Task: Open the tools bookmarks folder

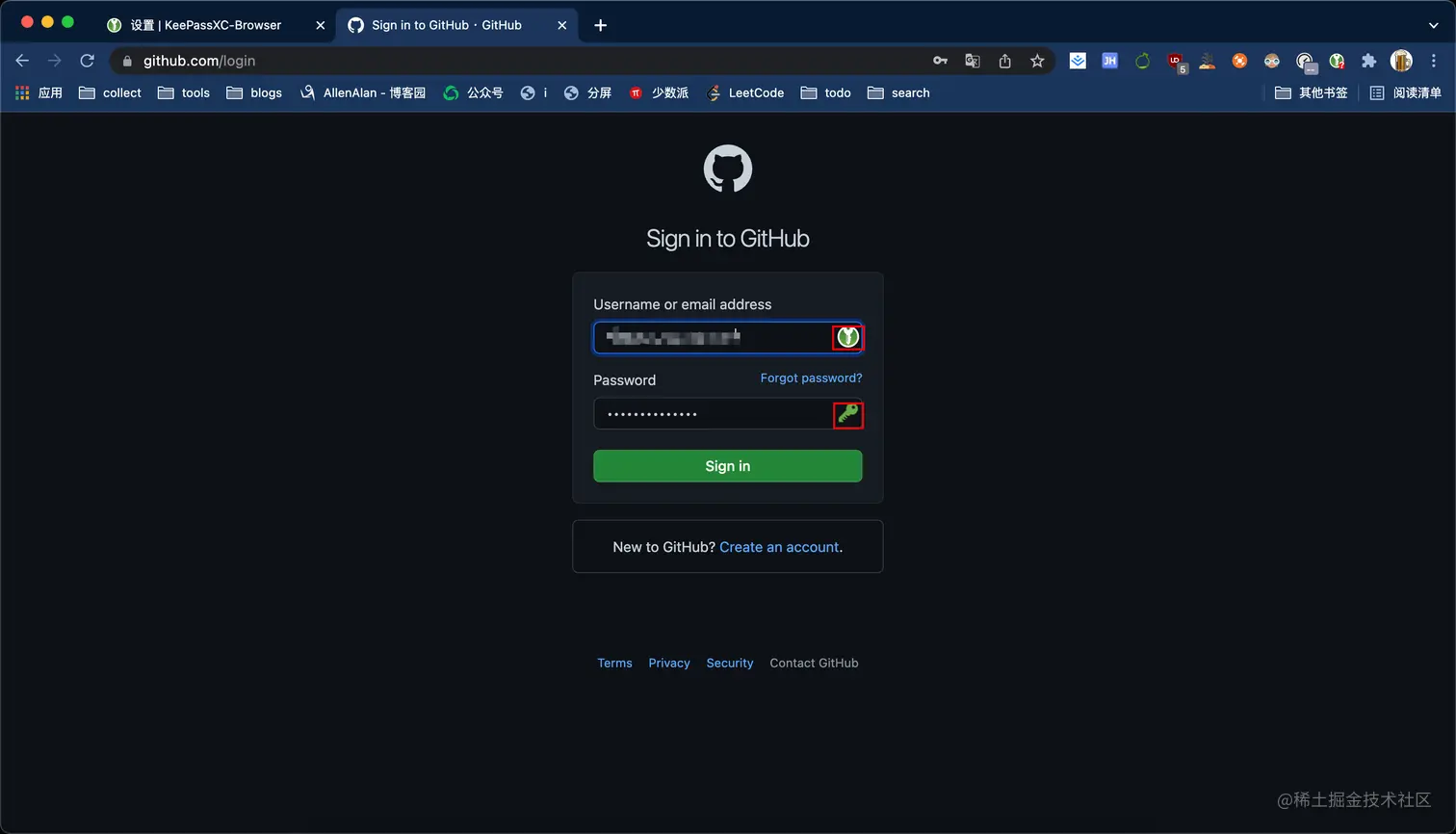Action: coord(183,93)
